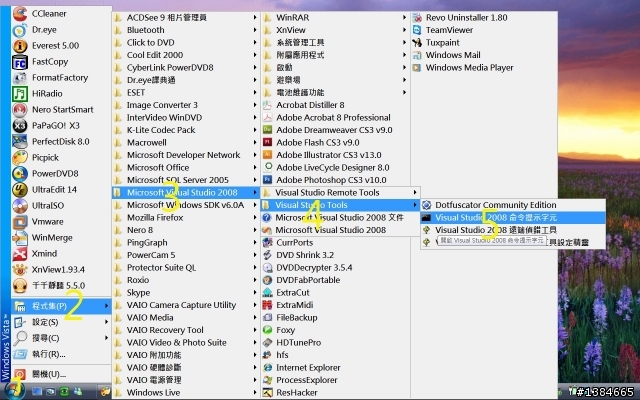640x400 pixels.
Task: Open 執行(R)... run dialog
Action: [x=61, y=354]
